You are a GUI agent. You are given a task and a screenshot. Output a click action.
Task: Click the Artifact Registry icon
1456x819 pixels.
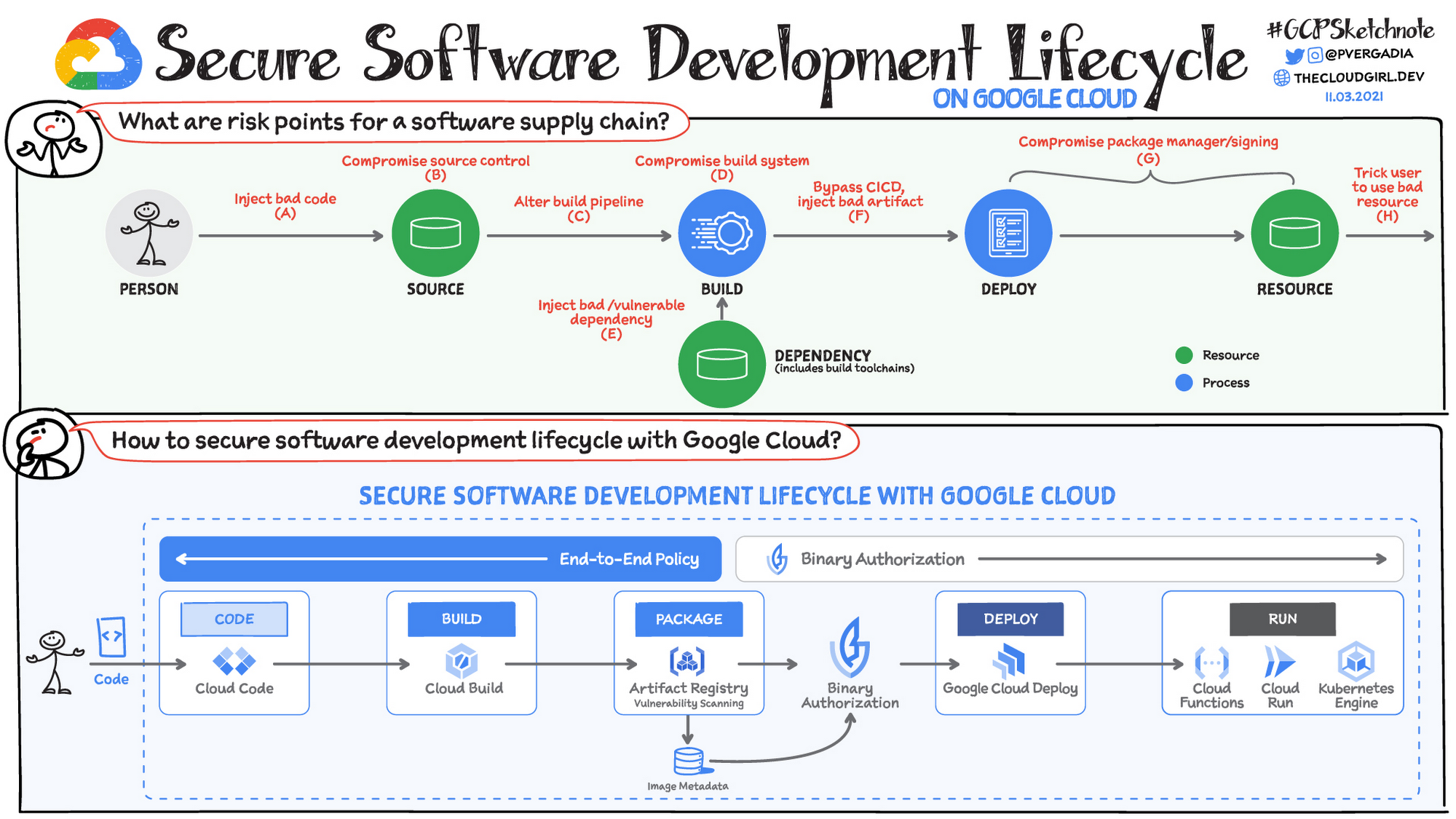(687, 661)
